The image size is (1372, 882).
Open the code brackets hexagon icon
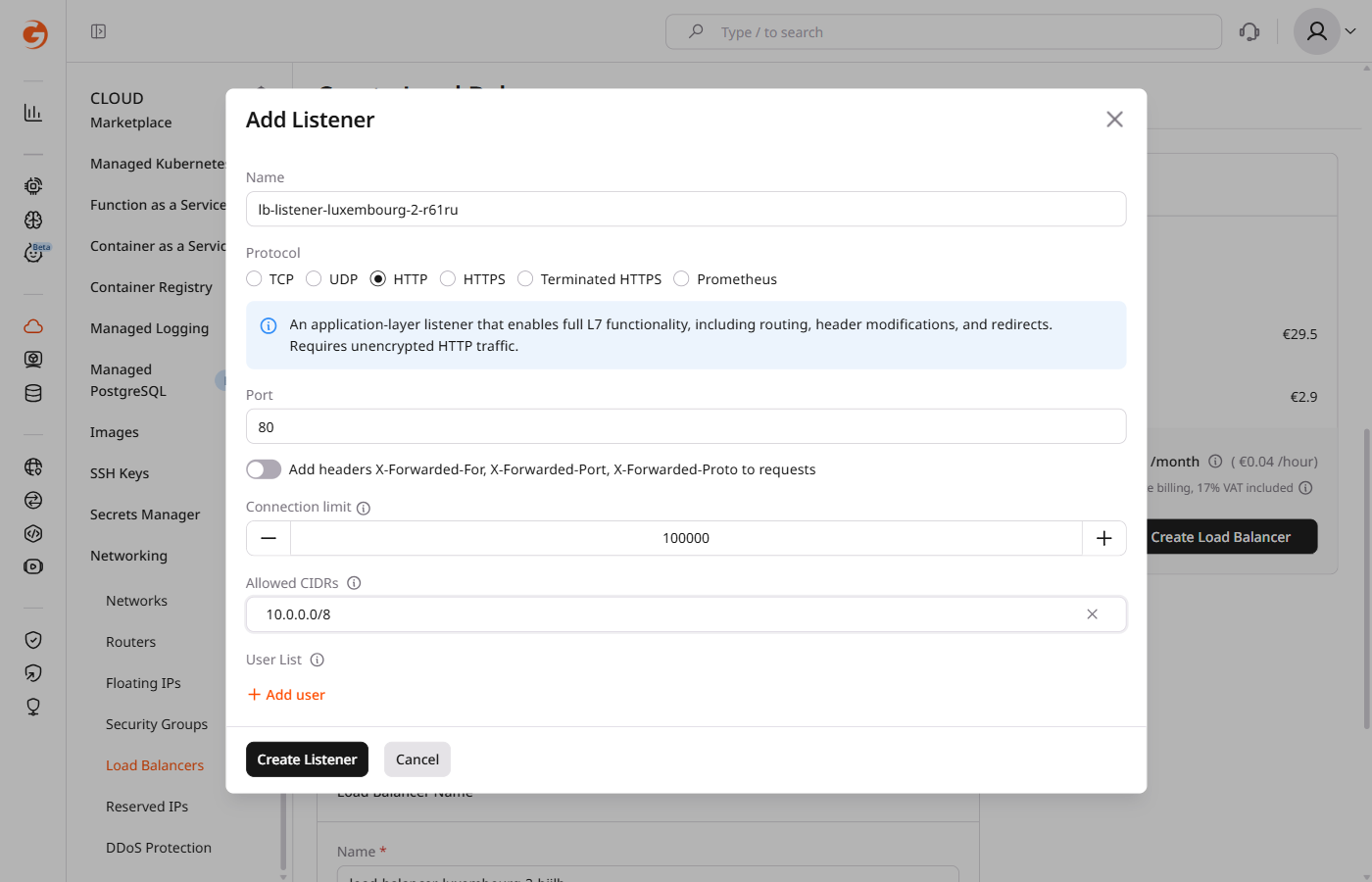tap(33, 534)
